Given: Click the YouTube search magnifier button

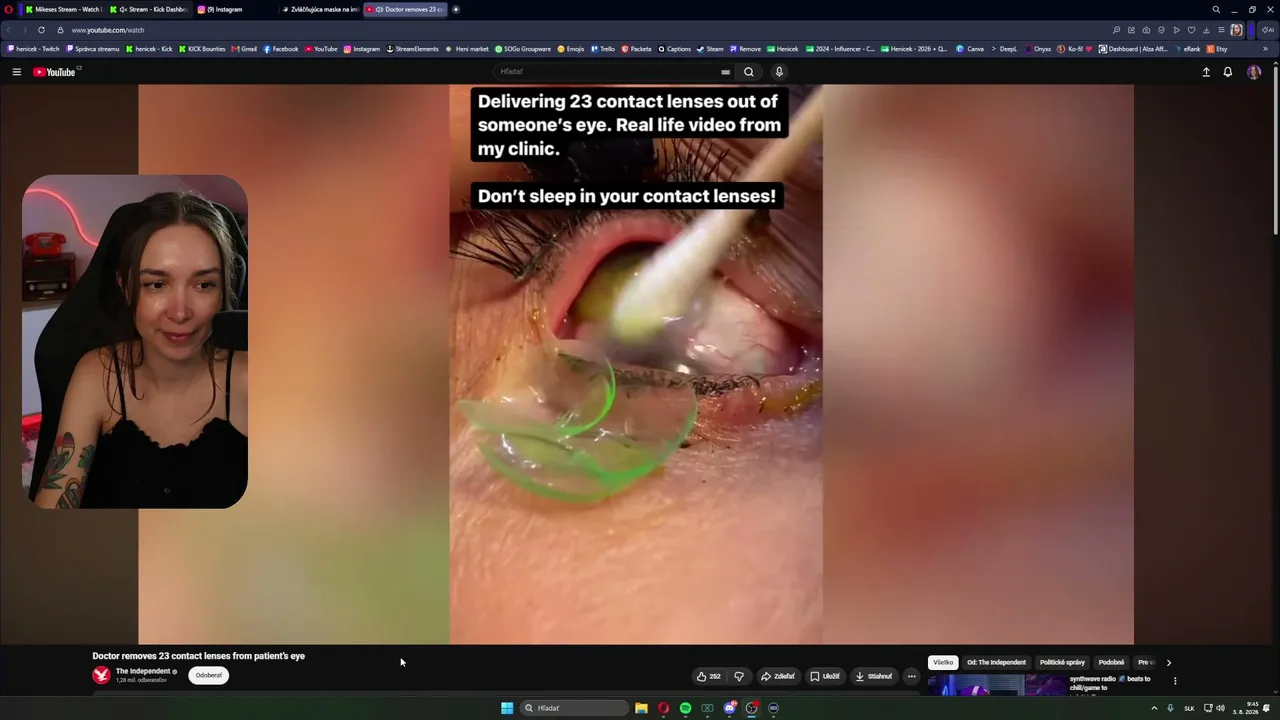Looking at the screenshot, I should click(748, 72).
